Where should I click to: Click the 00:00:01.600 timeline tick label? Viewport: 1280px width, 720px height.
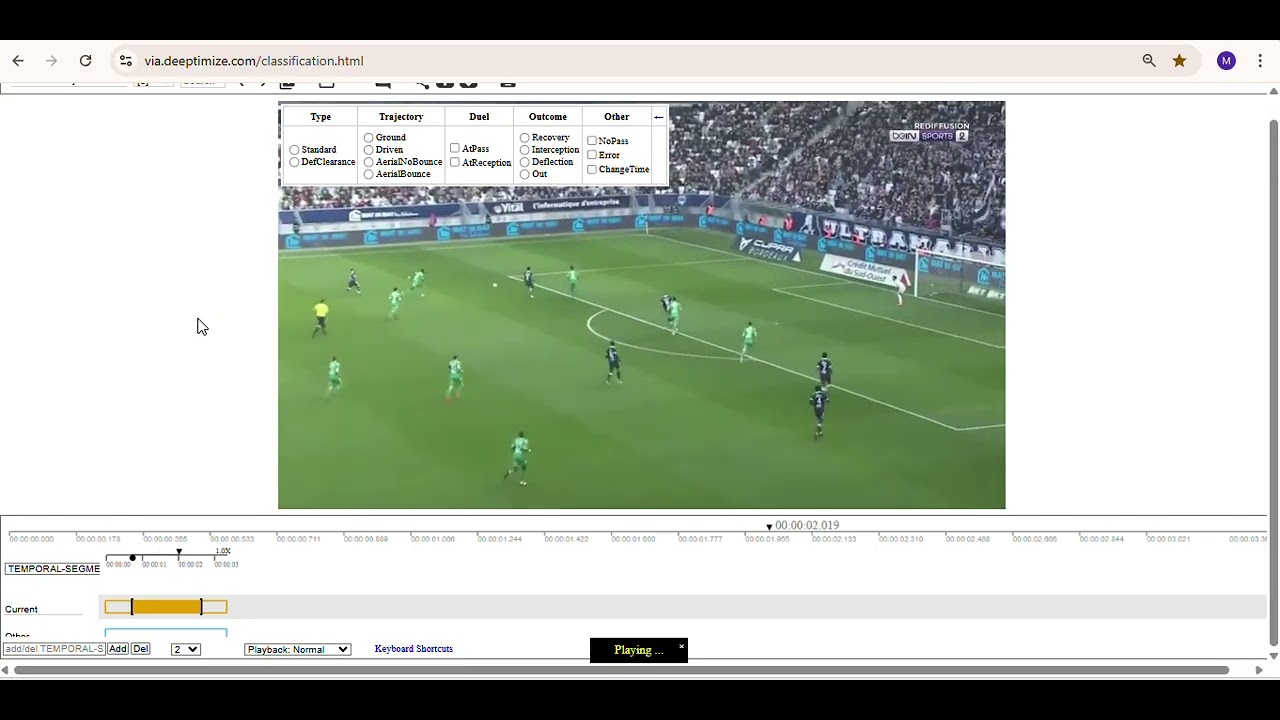tap(633, 539)
